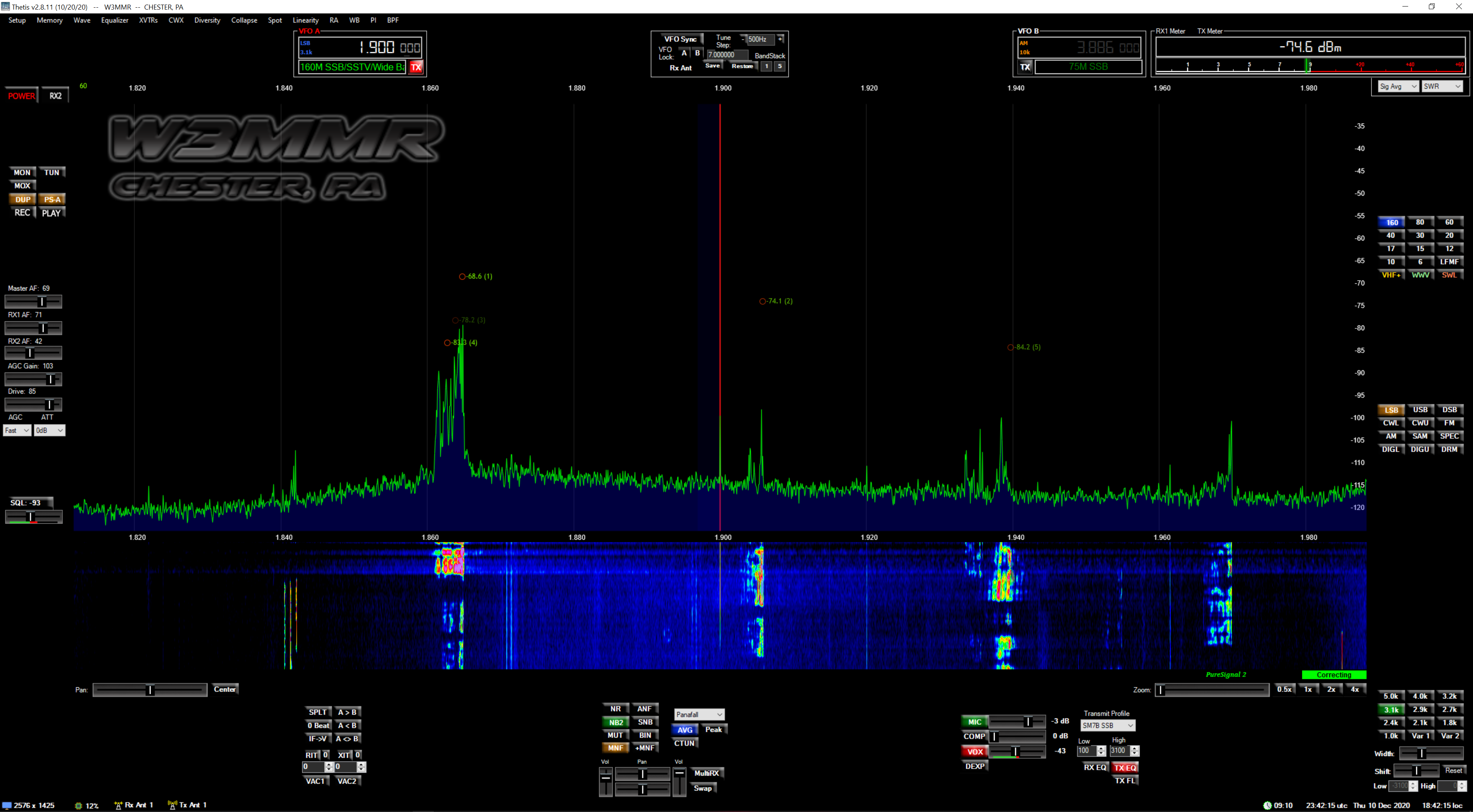Enable the MON monitor toggle
The image size is (1473, 812).
pyautogui.click(x=22, y=172)
